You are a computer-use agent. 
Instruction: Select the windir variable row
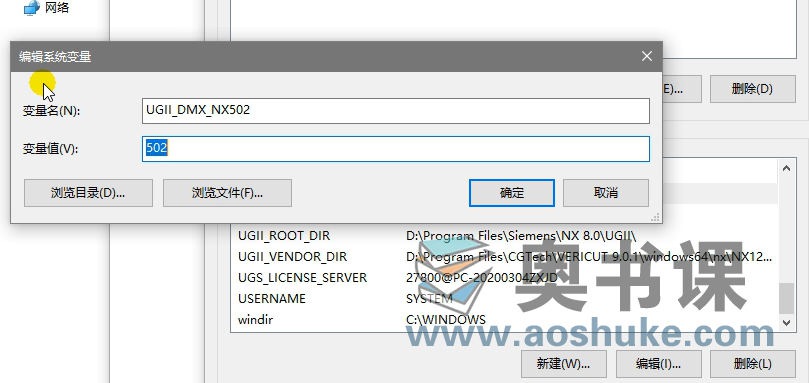click(504, 320)
